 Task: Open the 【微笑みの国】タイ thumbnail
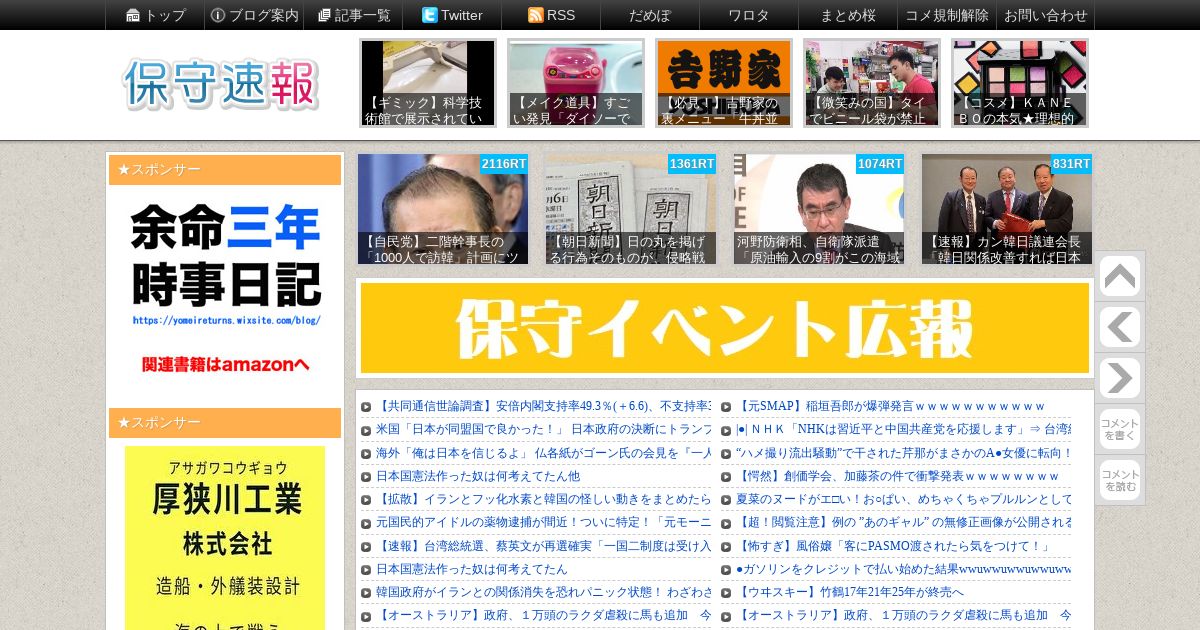pos(872,83)
